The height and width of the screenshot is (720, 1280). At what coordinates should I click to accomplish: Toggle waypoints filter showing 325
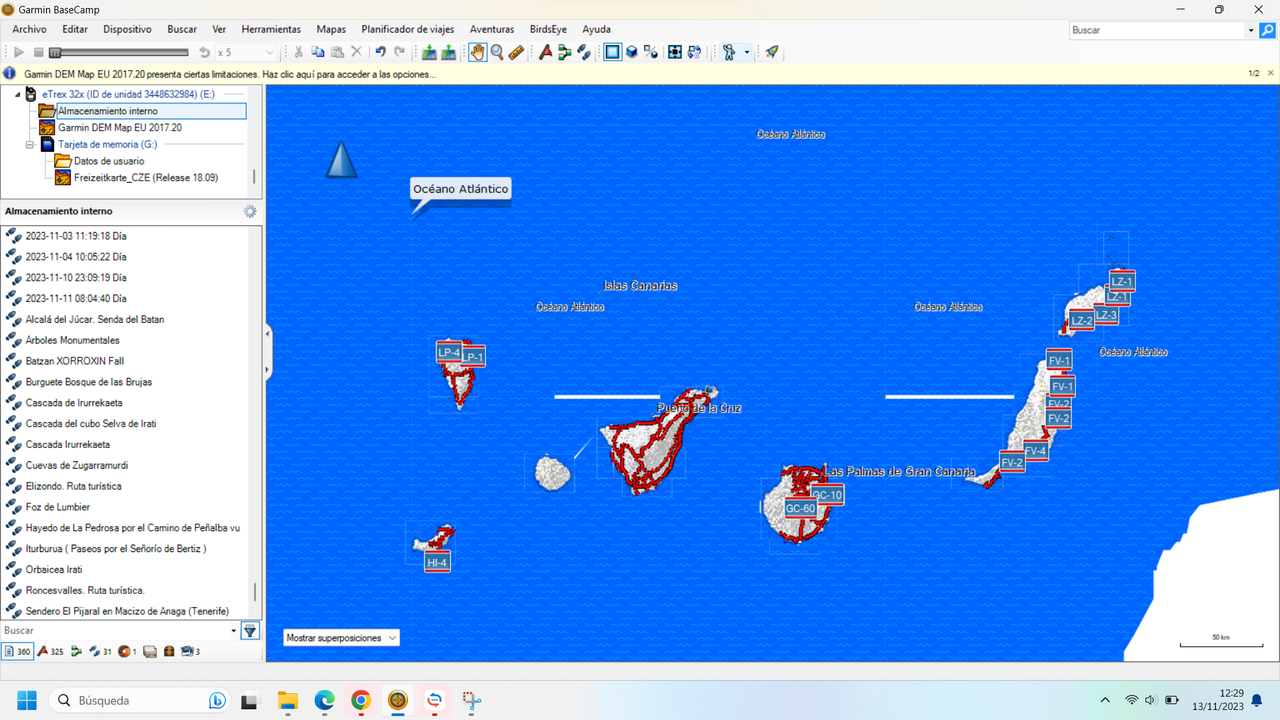[50, 651]
